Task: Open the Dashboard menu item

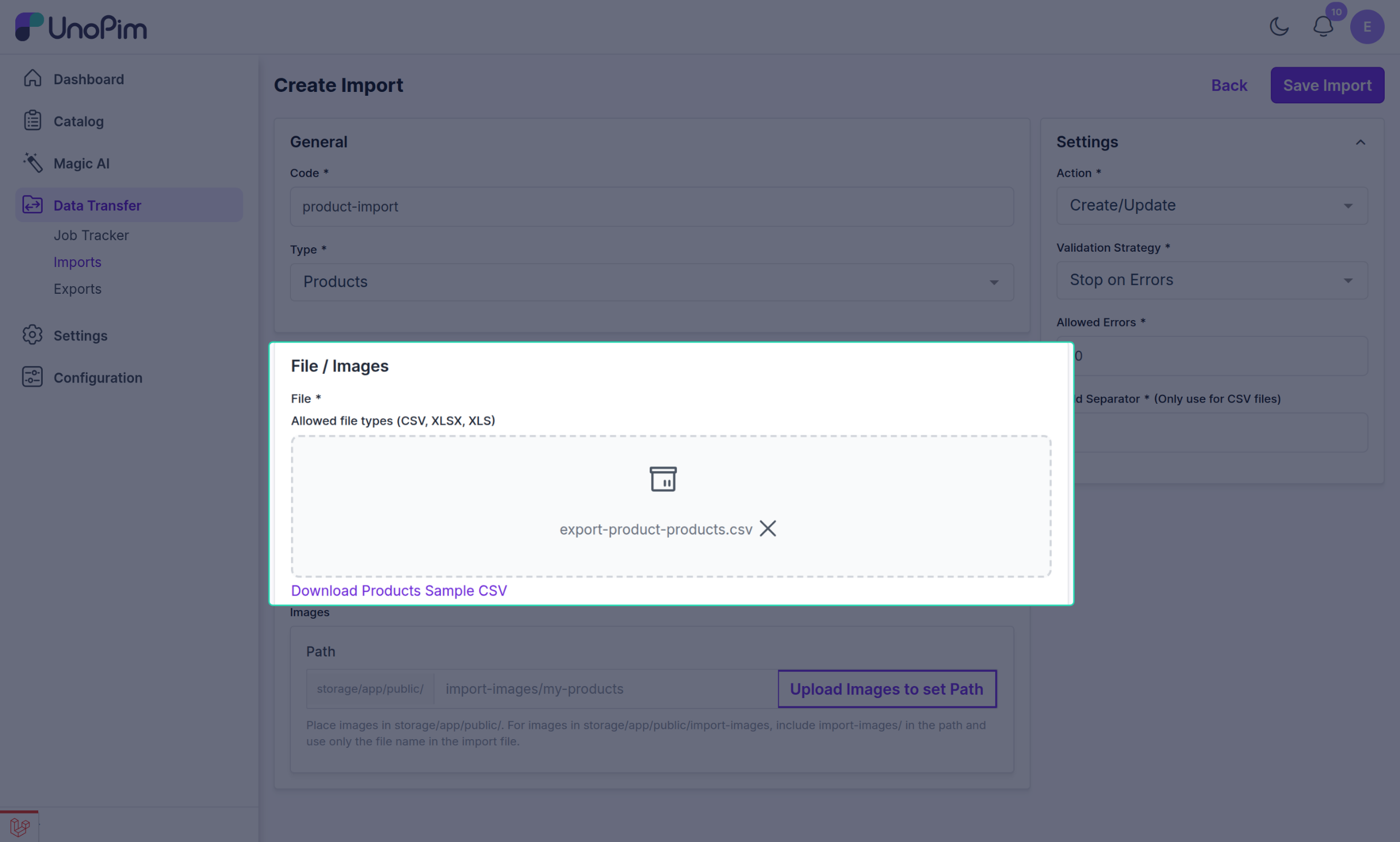Action: tap(89, 79)
